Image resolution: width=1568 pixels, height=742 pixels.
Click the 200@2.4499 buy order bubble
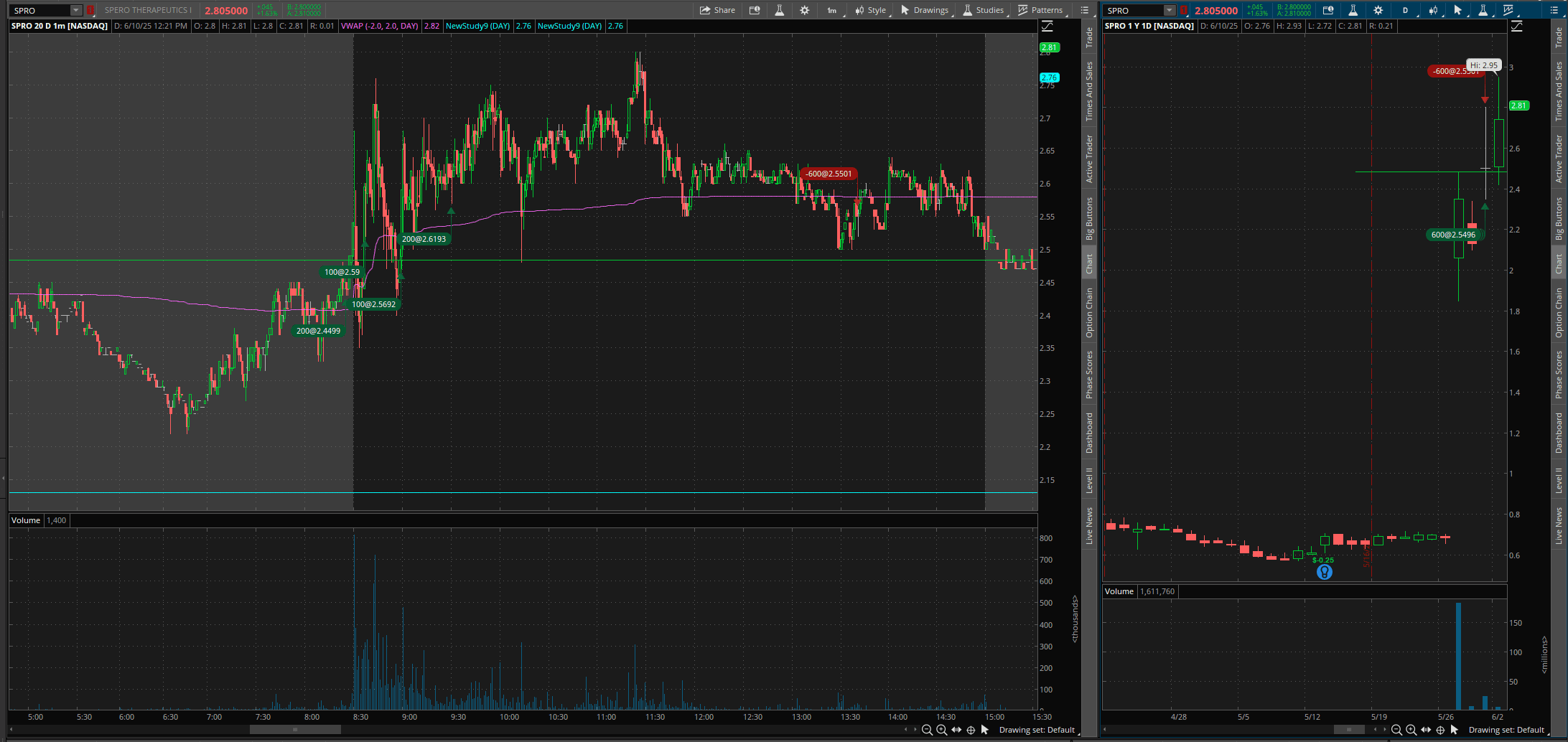point(319,331)
